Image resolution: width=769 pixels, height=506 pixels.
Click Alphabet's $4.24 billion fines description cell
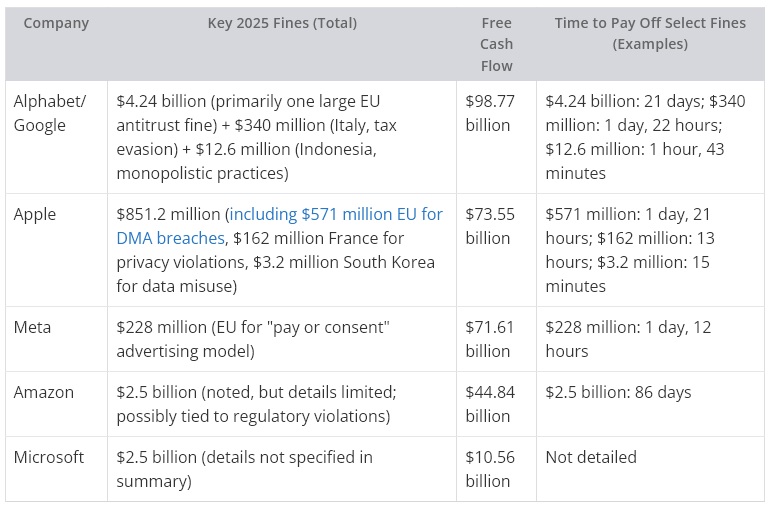point(281,137)
